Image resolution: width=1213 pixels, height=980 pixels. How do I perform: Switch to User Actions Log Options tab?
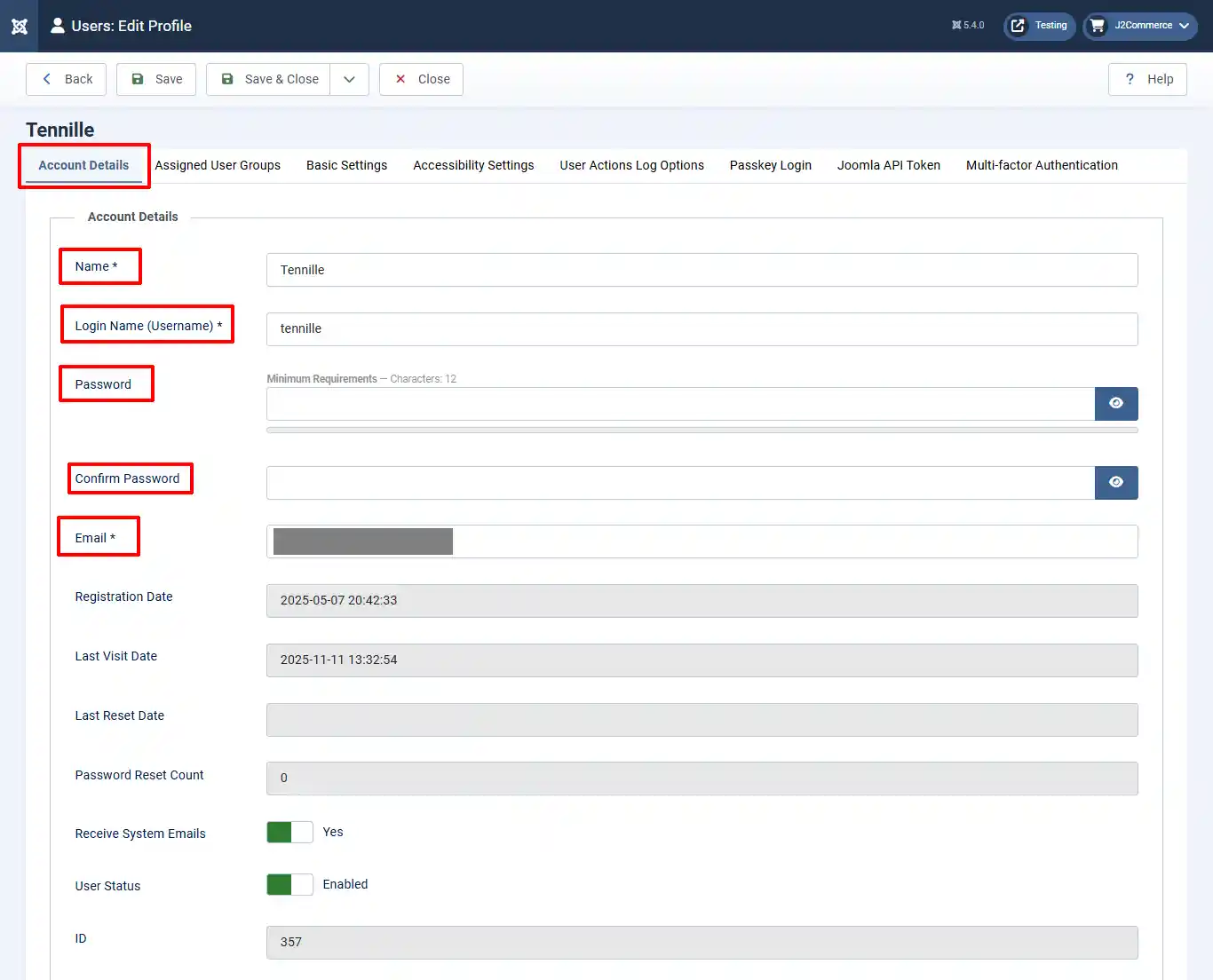point(631,165)
